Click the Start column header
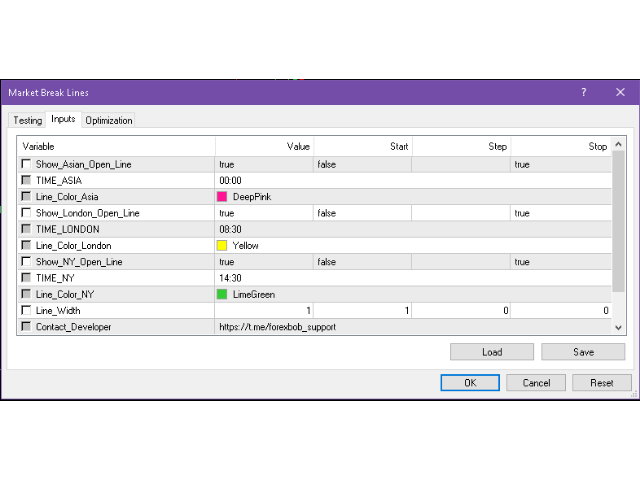The image size is (640, 480). [x=363, y=146]
